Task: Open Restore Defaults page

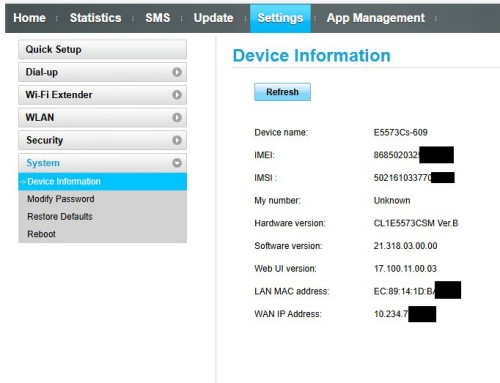Action: [x=60, y=216]
